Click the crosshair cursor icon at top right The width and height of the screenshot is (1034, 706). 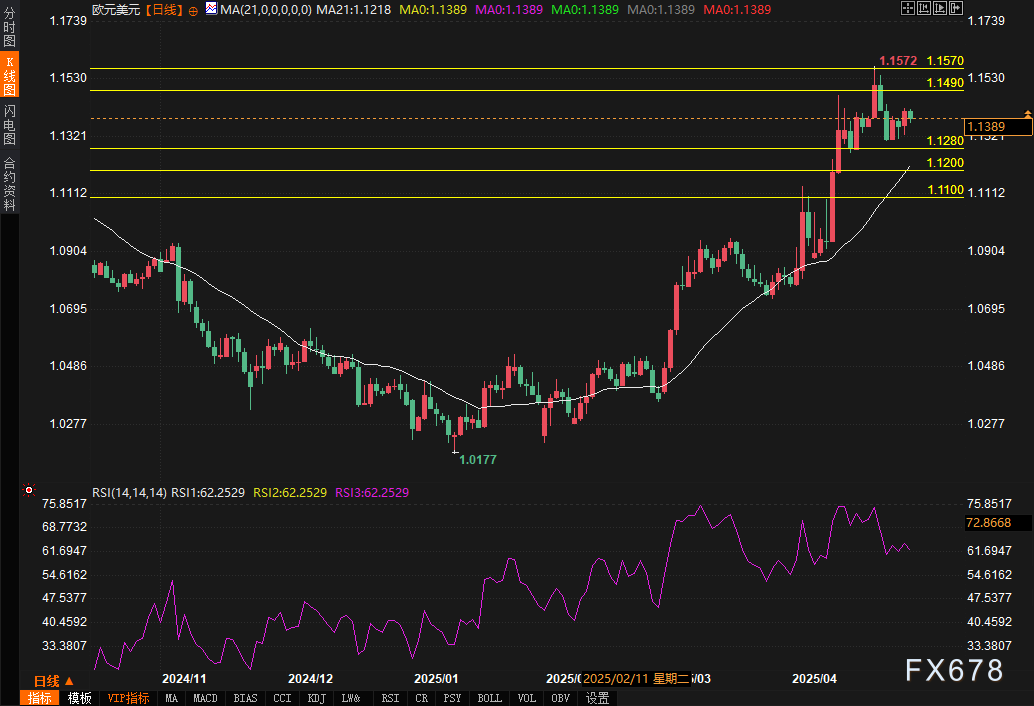pos(907,8)
